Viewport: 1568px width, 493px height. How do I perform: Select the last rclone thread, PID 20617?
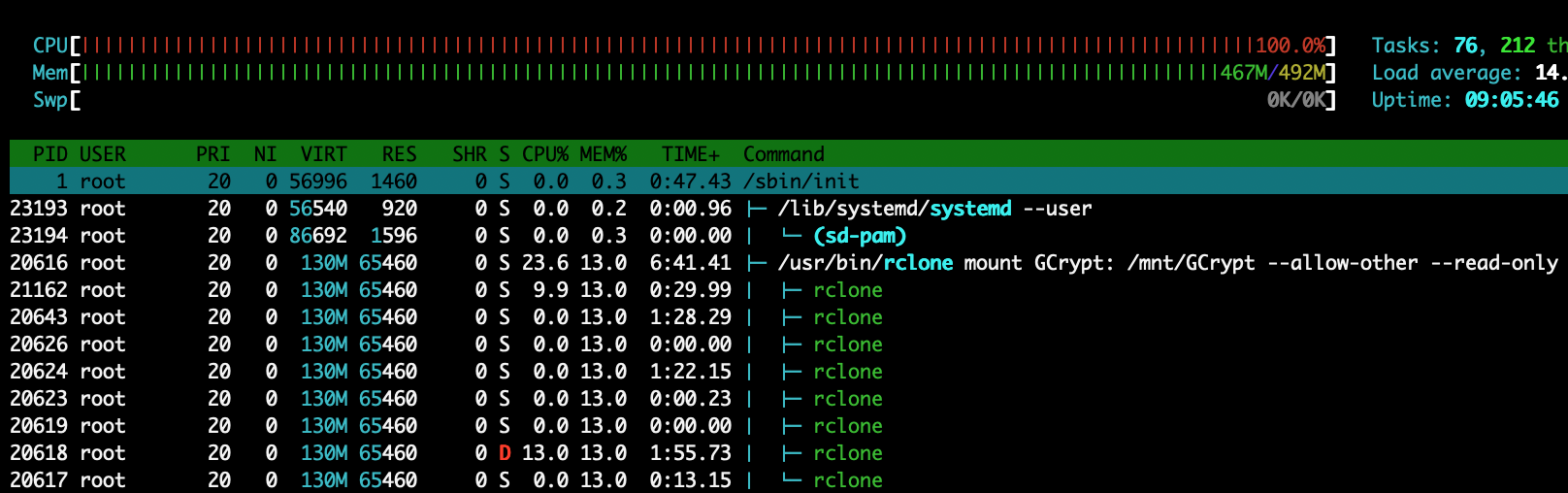[847, 480]
